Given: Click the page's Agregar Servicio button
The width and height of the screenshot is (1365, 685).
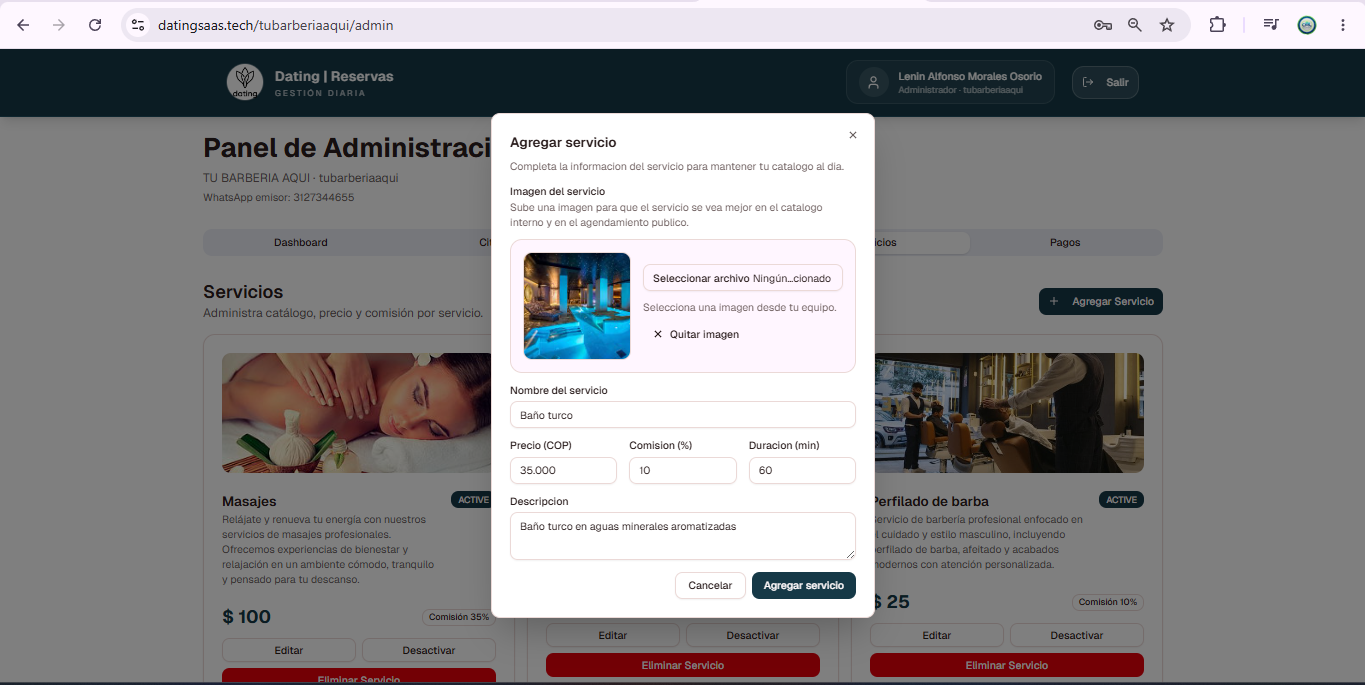Looking at the screenshot, I should pos(1101,301).
